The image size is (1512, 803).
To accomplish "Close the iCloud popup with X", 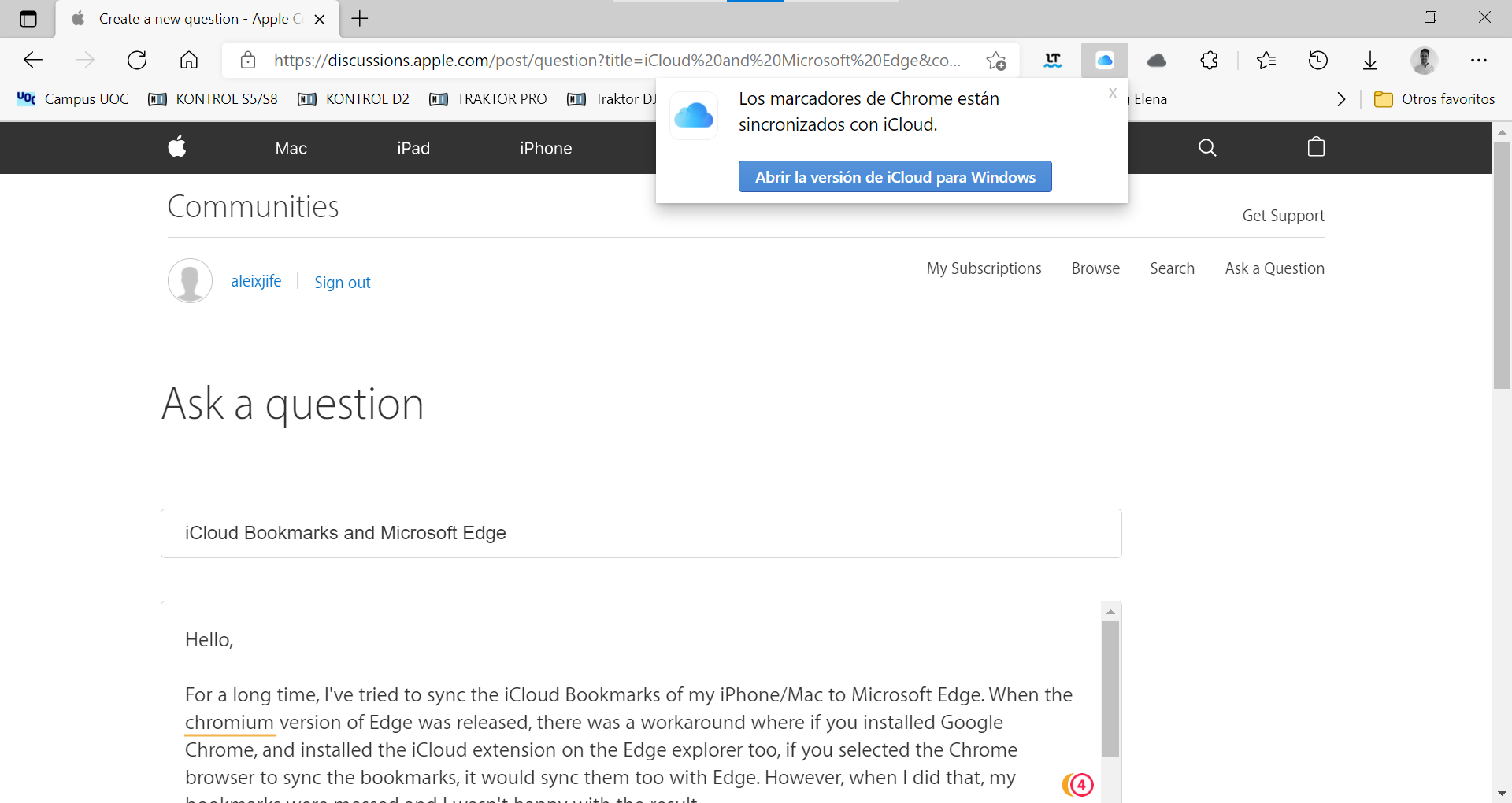I will [1113, 93].
